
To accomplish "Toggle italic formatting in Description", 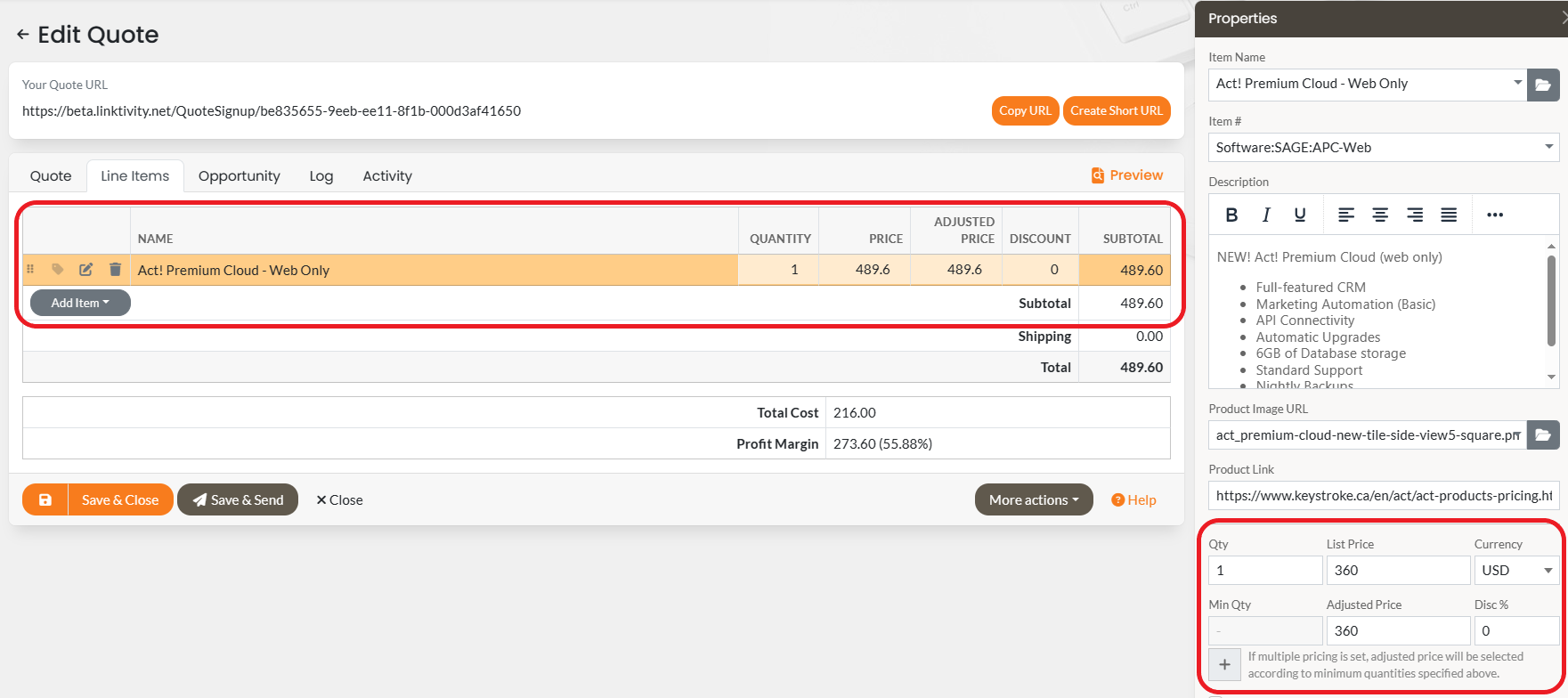I will (1265, 215).
